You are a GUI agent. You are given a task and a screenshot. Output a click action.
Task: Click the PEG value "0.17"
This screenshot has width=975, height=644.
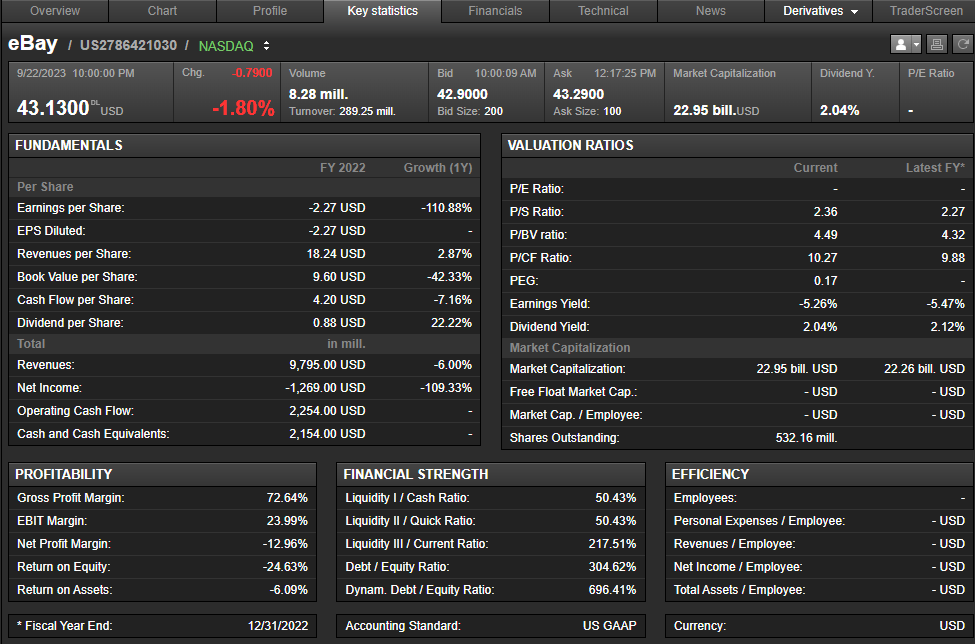tap(826, 281)
